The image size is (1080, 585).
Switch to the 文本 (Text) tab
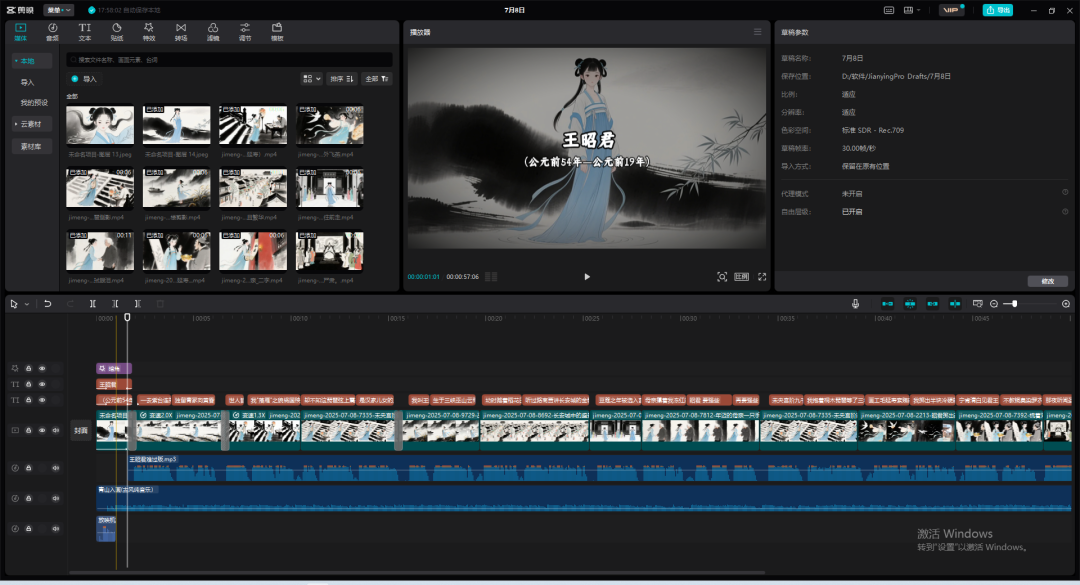[84, 31]
